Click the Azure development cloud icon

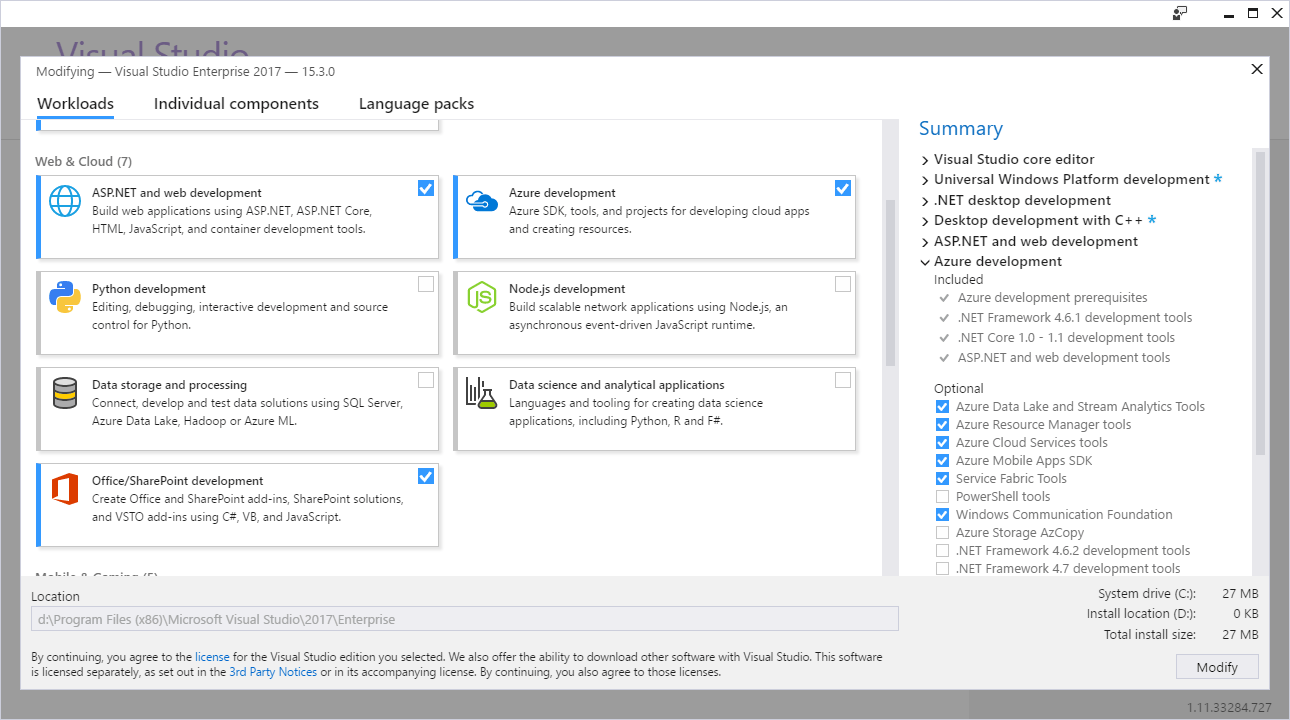[482, 202]
